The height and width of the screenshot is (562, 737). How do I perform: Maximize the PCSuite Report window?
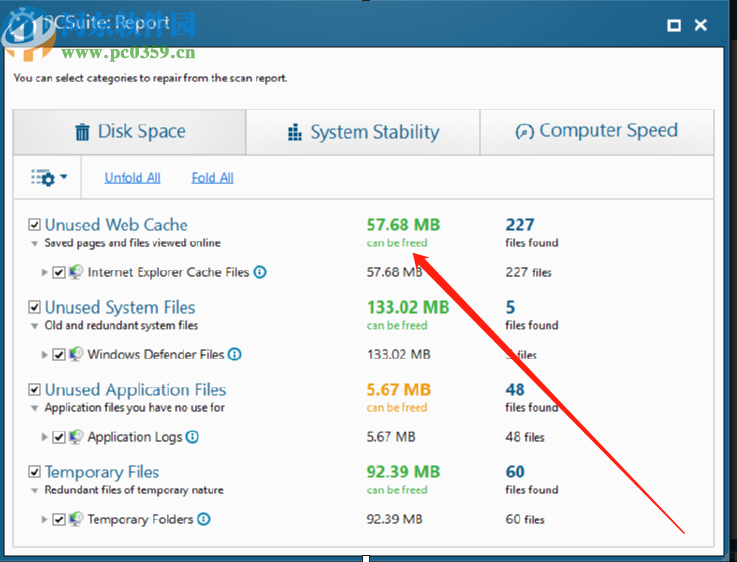[674, 25]
